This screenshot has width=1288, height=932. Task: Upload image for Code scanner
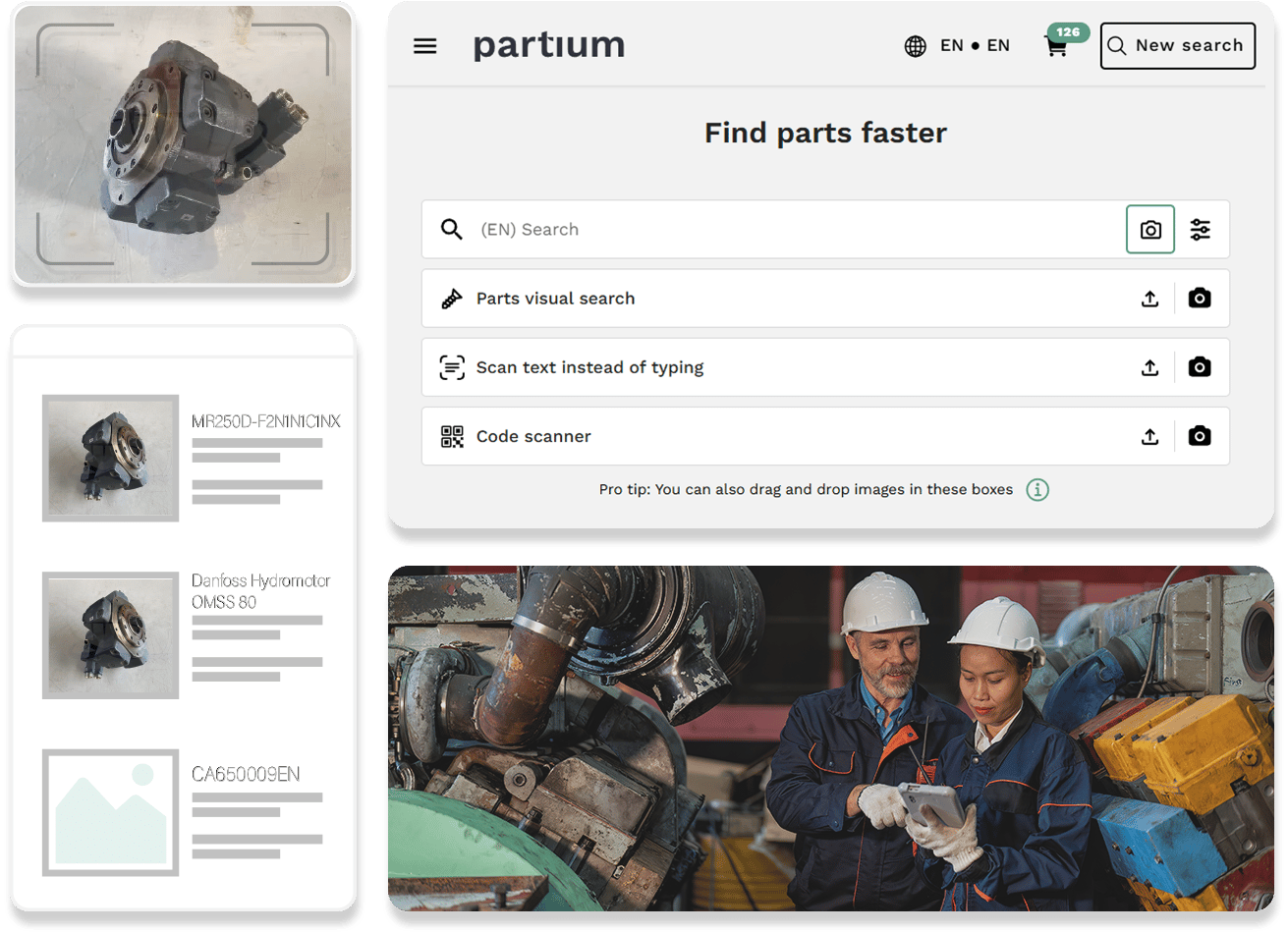(1150, 436)
